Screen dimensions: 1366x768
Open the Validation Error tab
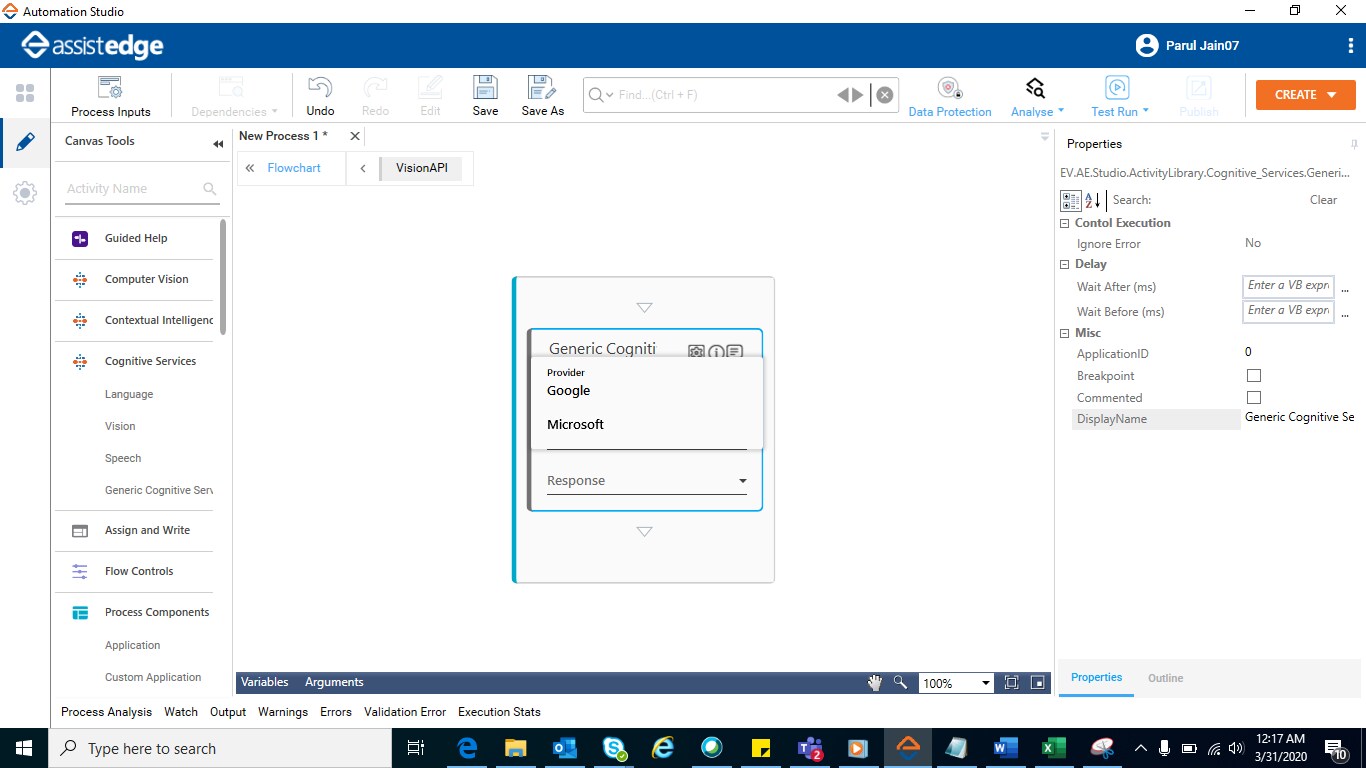click(x=405, y=712)
